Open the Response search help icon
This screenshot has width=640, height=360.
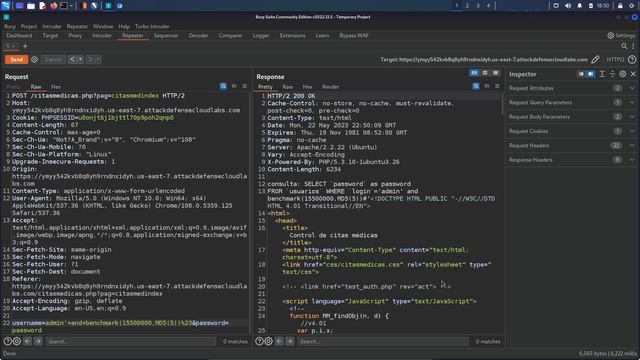pos(259,341)
